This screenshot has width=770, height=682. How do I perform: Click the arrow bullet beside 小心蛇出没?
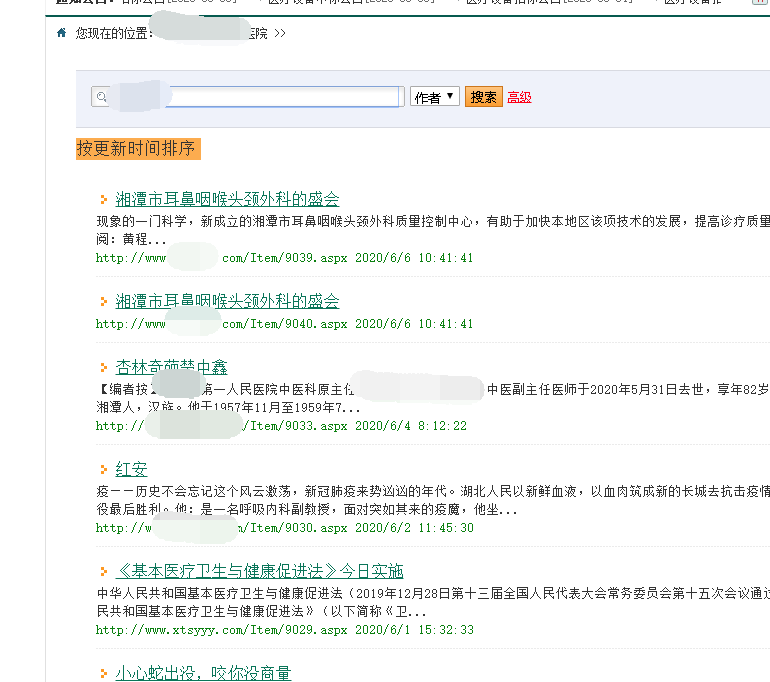coord(103,674)
